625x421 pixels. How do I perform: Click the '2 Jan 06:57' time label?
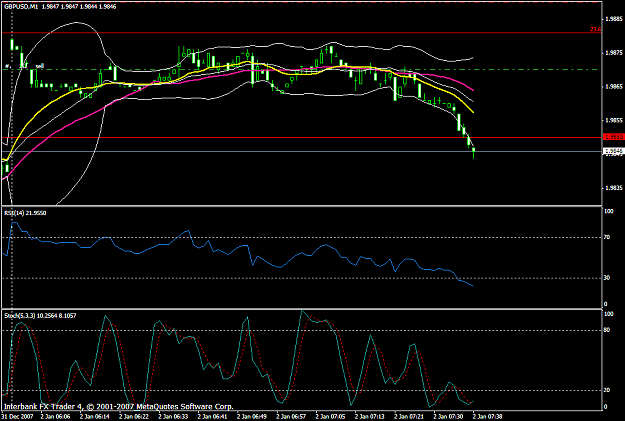click(291, 417)
